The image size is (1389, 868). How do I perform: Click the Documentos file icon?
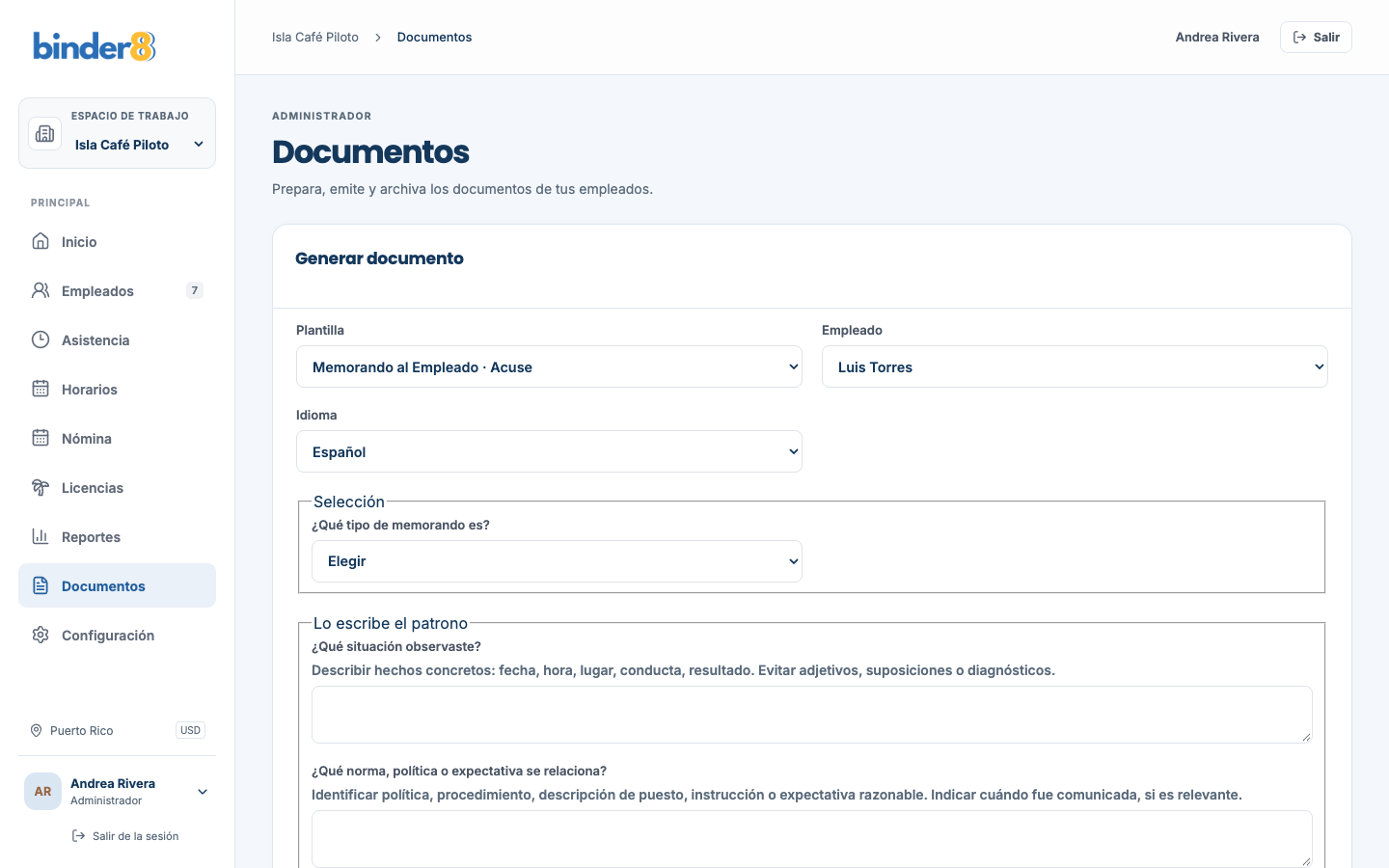click(41, 585)
